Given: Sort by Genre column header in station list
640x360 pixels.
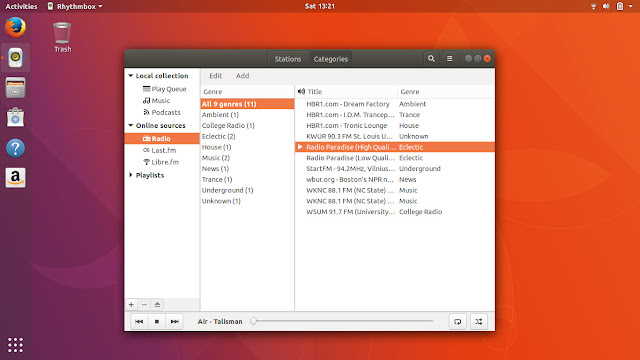Looking at the screenshot, I should (446, 92).
